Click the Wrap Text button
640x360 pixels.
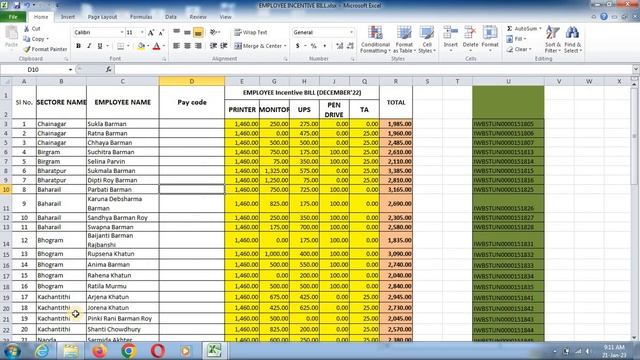coord(251,32)
